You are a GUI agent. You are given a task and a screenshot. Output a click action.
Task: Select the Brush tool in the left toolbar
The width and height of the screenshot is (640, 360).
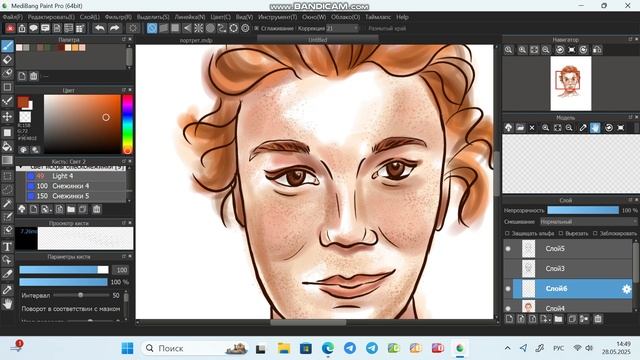coord(7,46)
